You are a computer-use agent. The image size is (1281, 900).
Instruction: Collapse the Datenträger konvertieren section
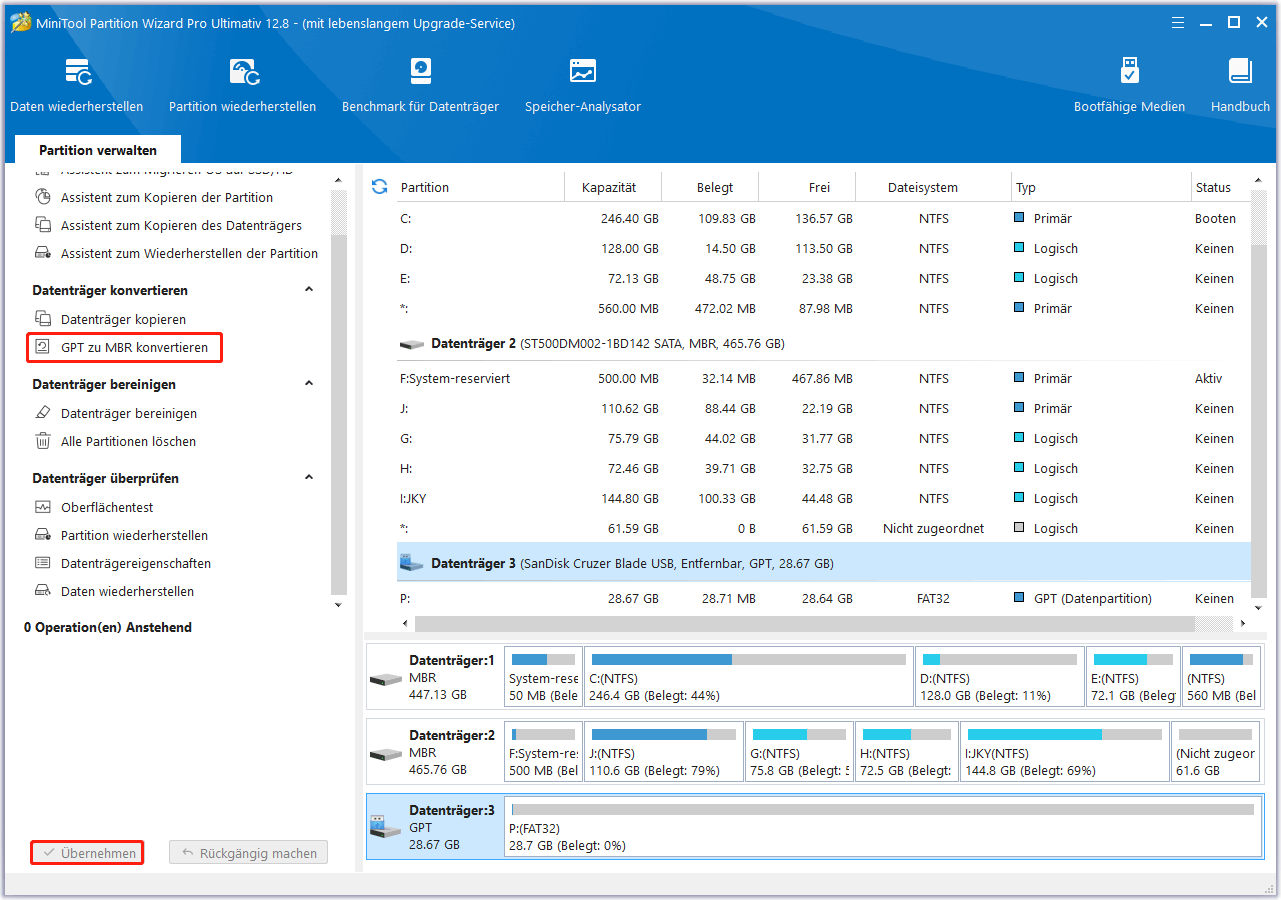click(x=309, y=290)
